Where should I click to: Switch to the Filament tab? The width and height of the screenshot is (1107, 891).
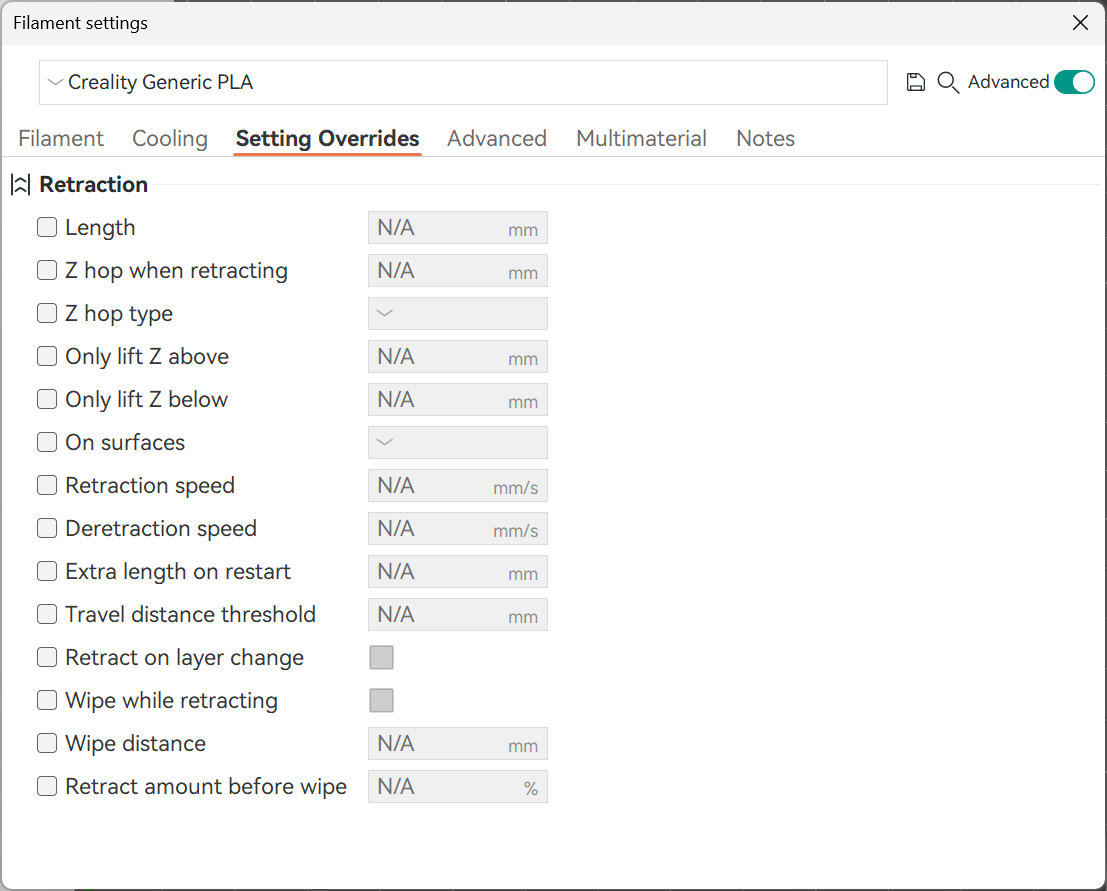click(61, 138)
